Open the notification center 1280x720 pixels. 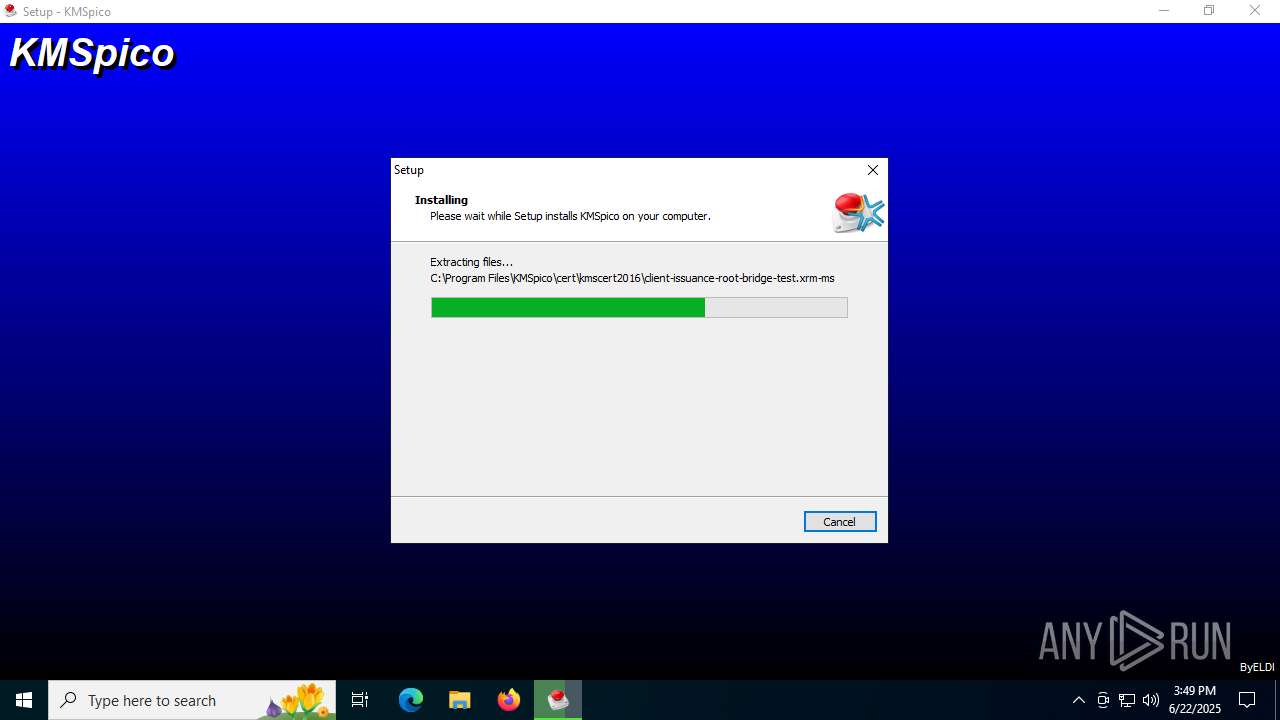(x=1247, y=700)
